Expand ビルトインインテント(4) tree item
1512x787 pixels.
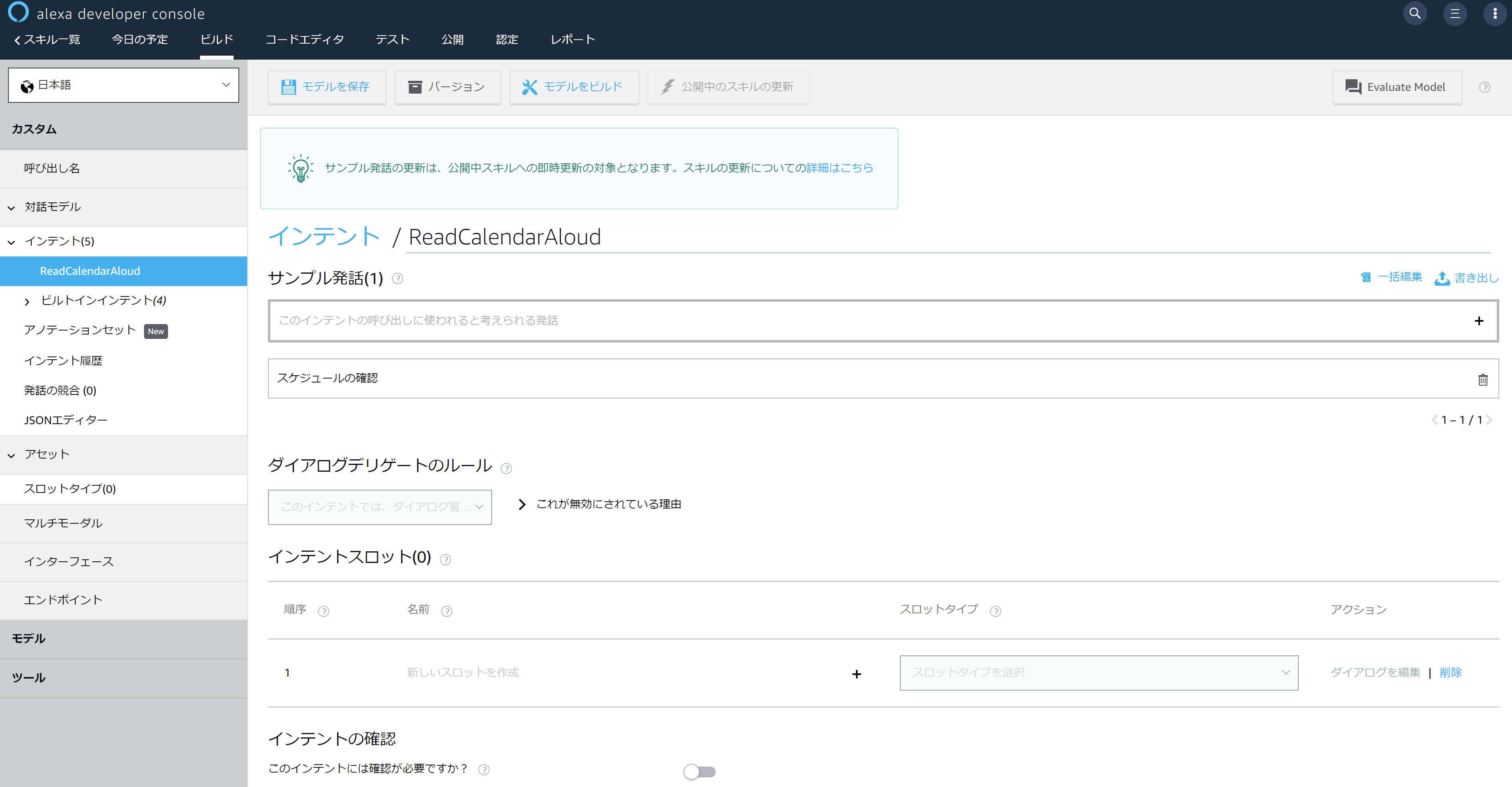point(27,301)
